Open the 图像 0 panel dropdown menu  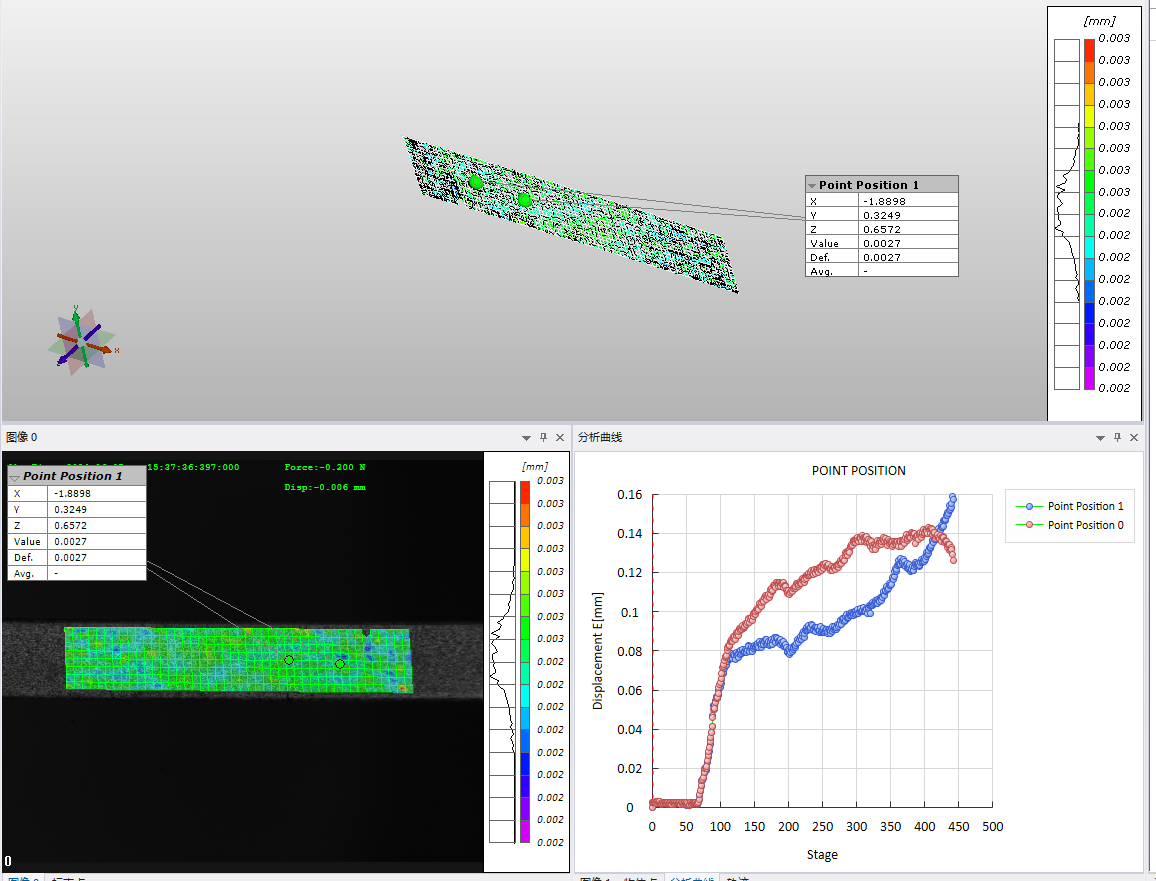pos(526,438)
